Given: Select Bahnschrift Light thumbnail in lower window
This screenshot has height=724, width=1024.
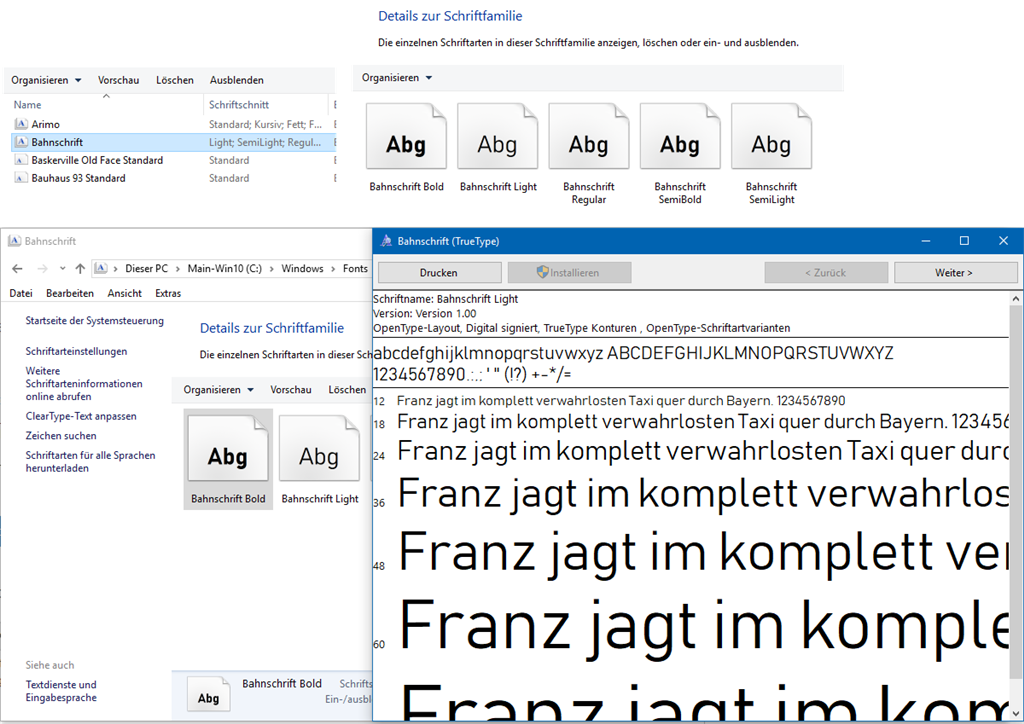Looking at the screenshot, I should [320, 459].
